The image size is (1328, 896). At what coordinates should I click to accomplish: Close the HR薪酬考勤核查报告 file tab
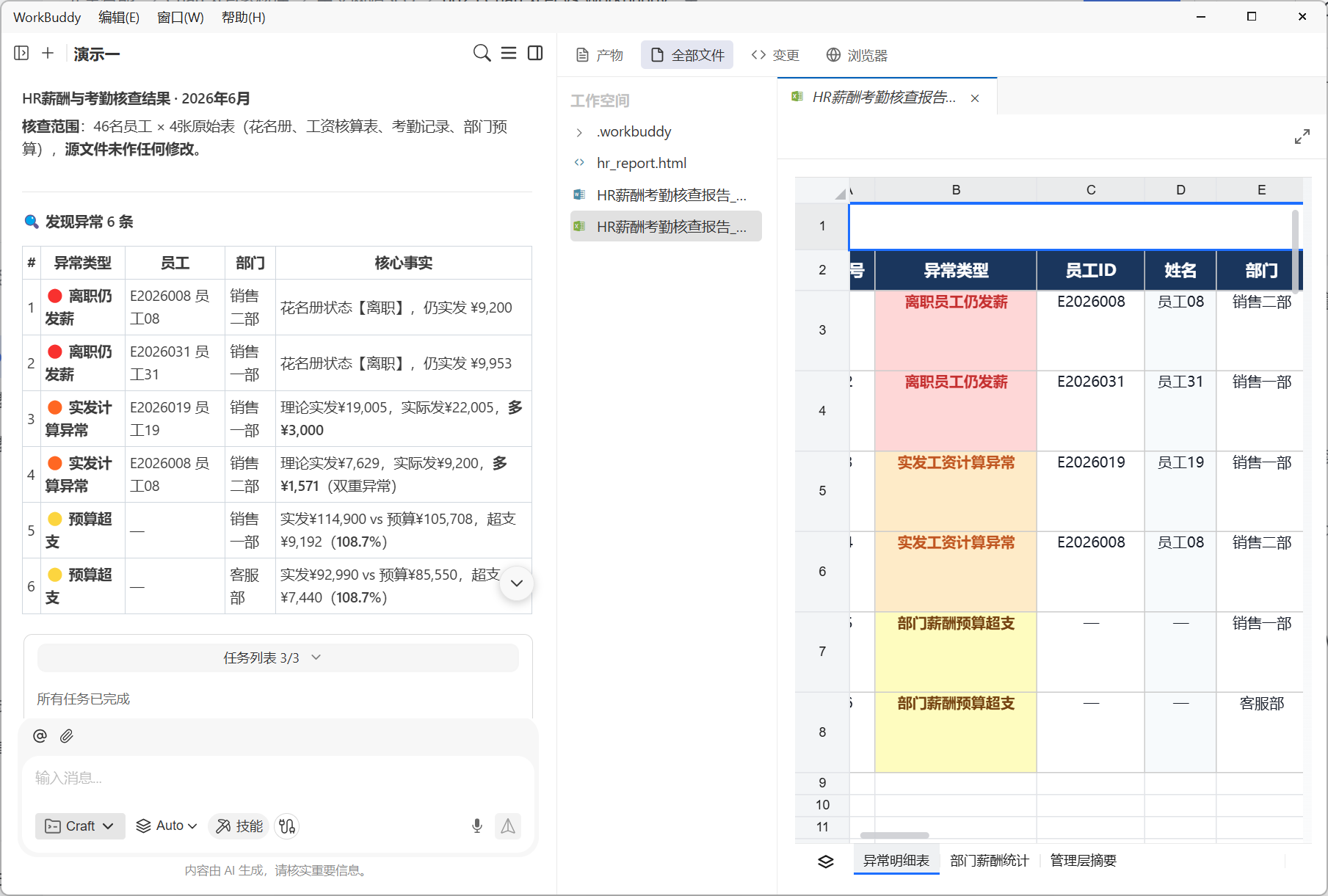[x=975, y=98]
